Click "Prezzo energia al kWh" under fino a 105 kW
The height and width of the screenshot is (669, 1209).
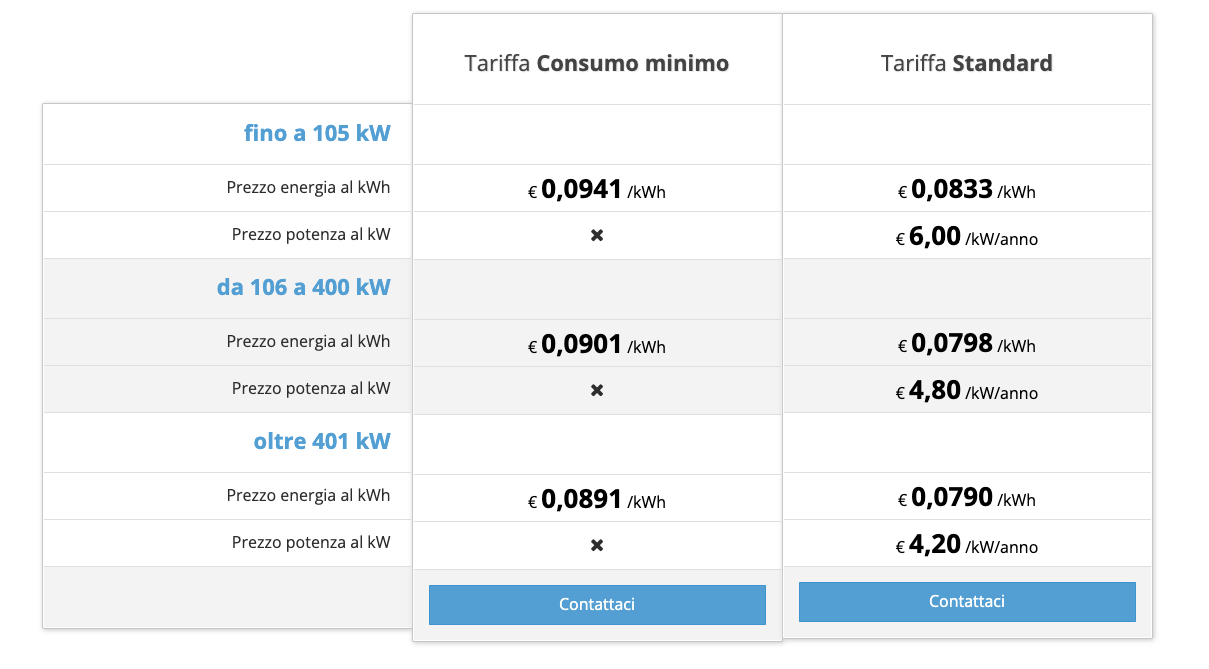pos(308,188)
